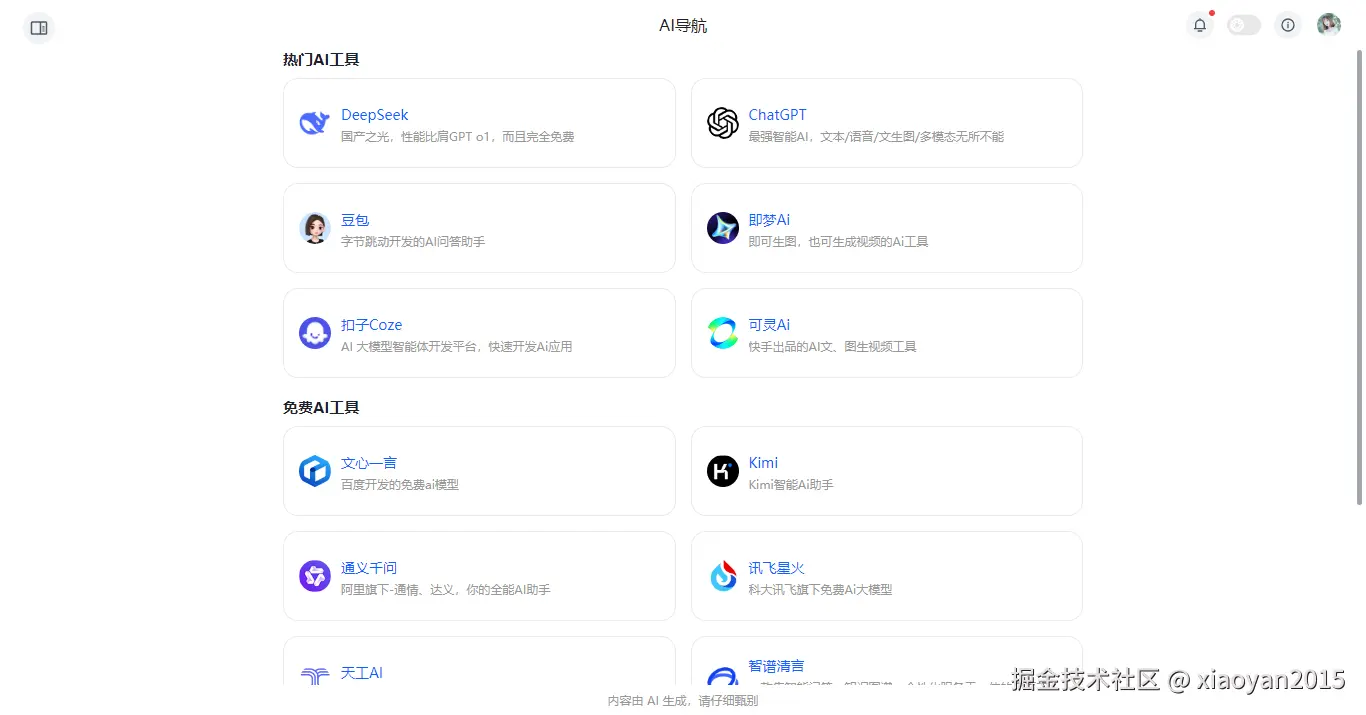Screen dimensions: 1366x715
Task: Toggle the sidebar panel icon
Action: point(39,28)
